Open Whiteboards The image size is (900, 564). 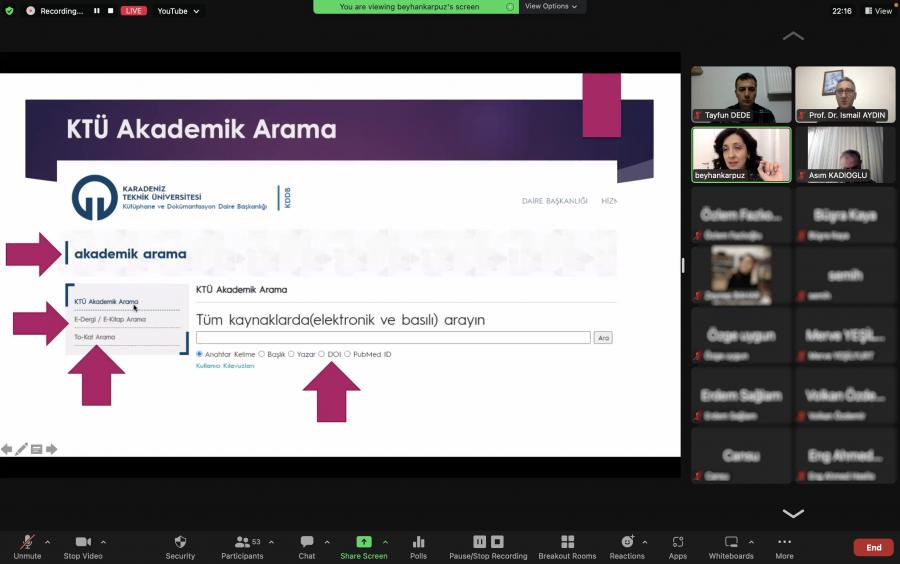[x=731, y=547]
